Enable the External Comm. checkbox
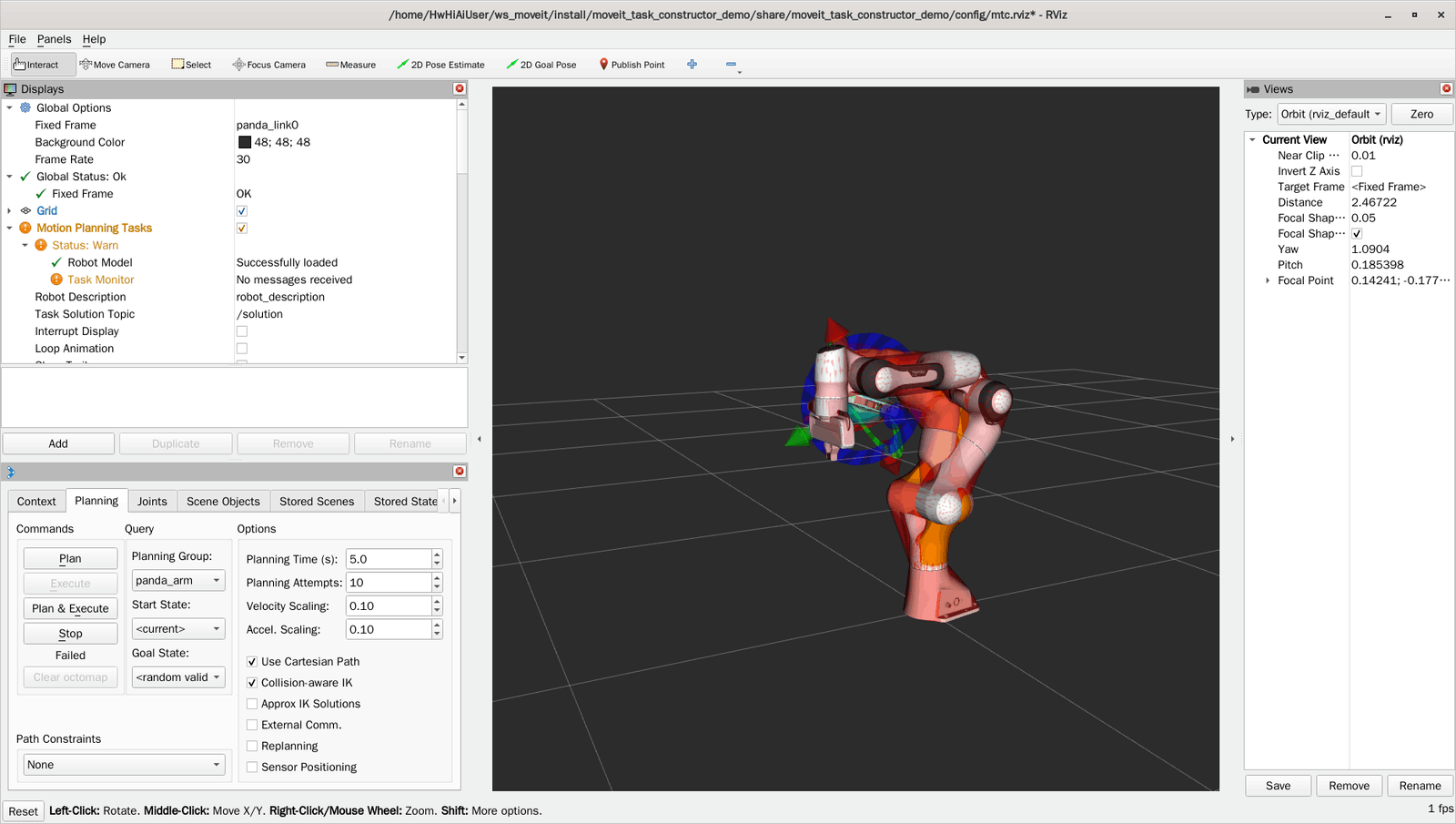The image size is (1456, 824). click(252, 725)
